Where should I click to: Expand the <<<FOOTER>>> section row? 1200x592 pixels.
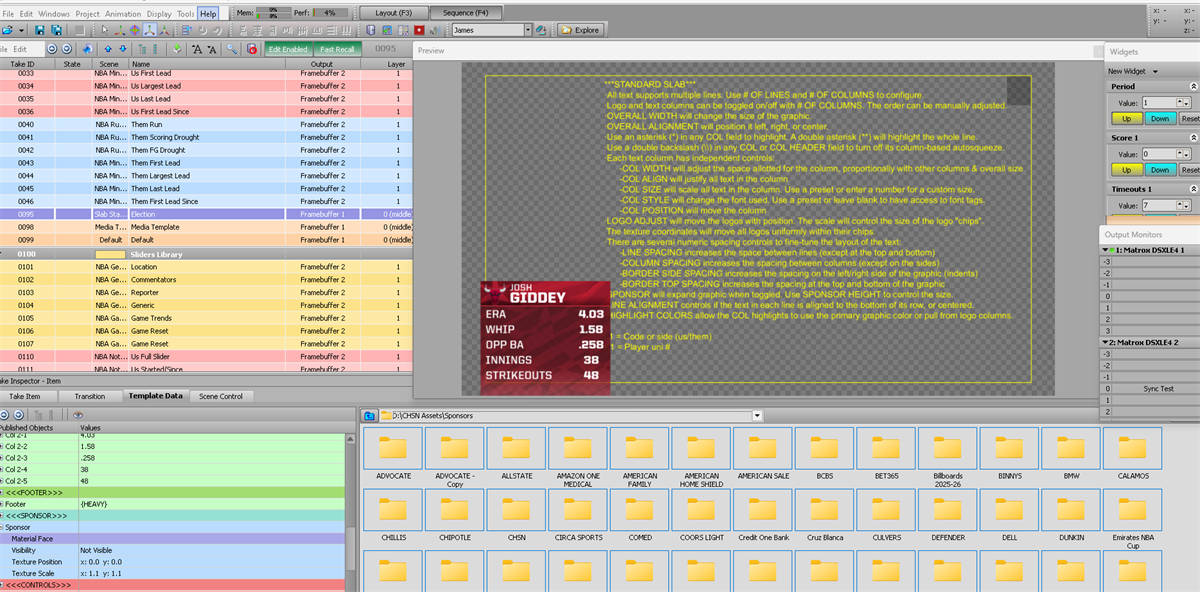tap(3, 492)
